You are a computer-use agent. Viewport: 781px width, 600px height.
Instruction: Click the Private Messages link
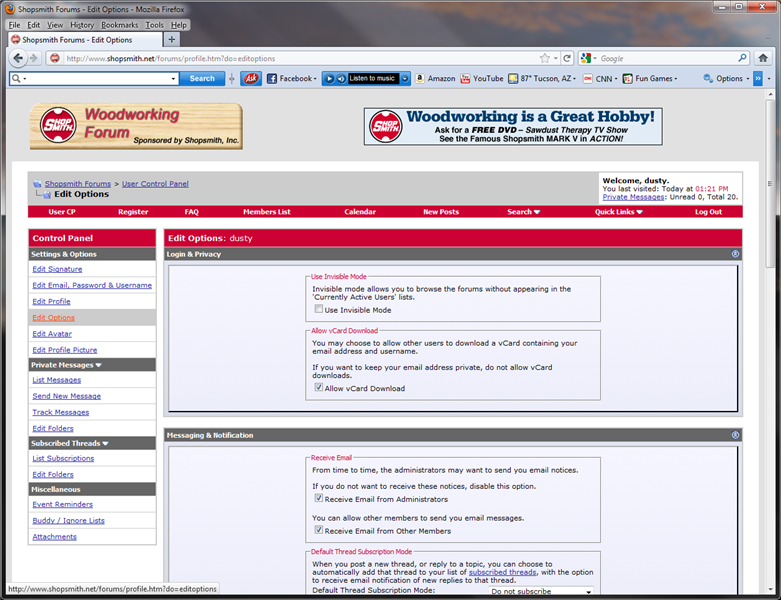click(x=633, y=197)
